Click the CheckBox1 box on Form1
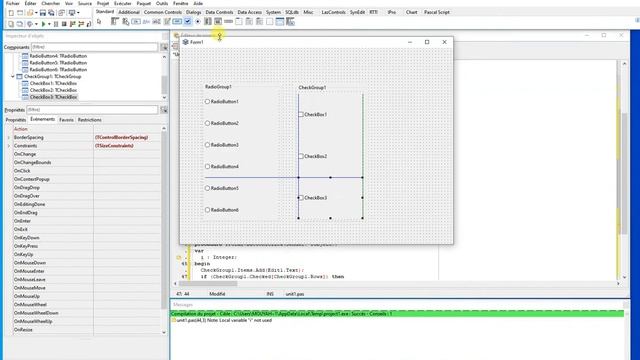The height and width of the screenshot is (360, 640). point(301,115)
